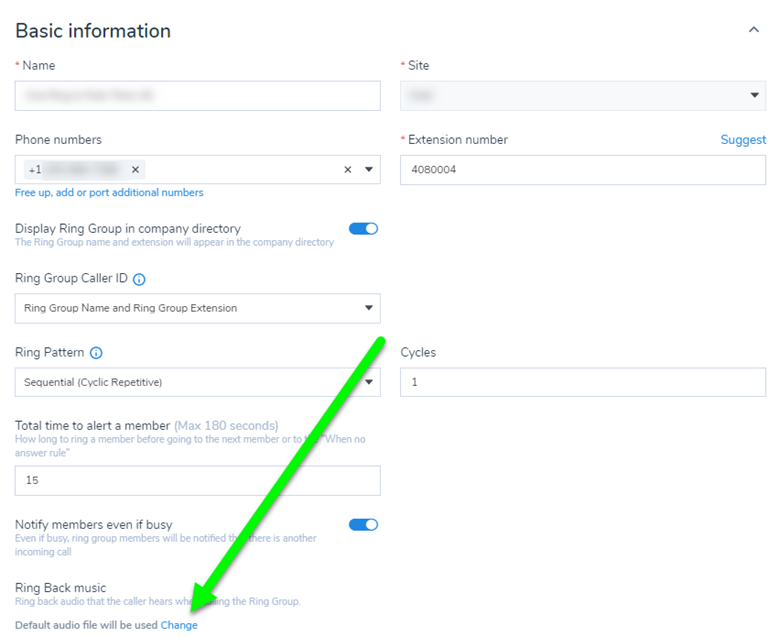This screenshot has width=780, height=637.
Task: Click Suggest for the extension number
Action: [743, 140]
